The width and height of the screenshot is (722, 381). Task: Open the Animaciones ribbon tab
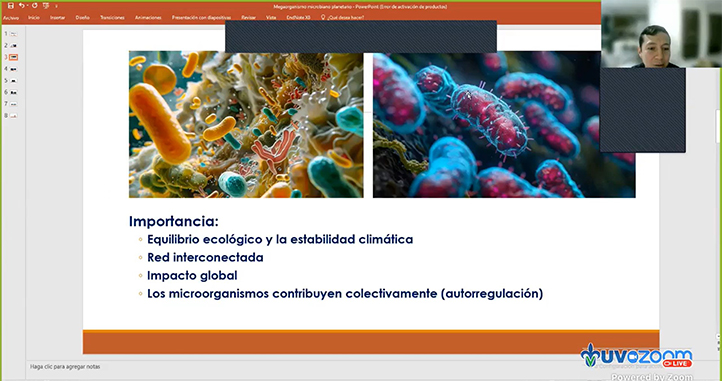coord(148,18)
